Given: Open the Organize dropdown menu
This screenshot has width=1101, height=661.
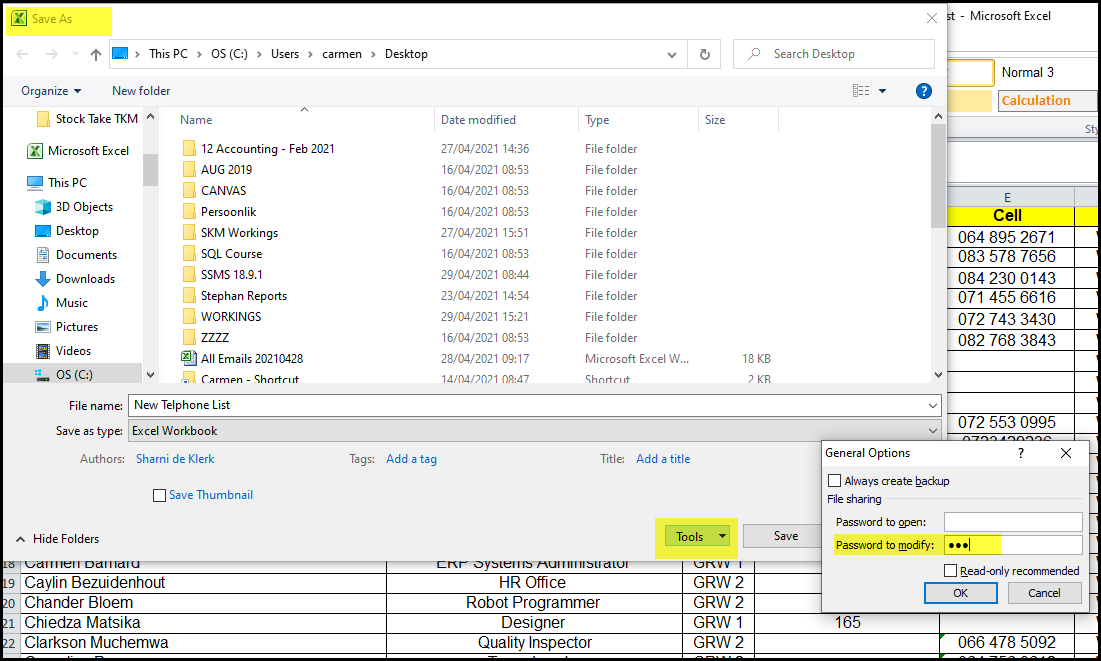Looking at the screenshot, I should click(51, 91).
